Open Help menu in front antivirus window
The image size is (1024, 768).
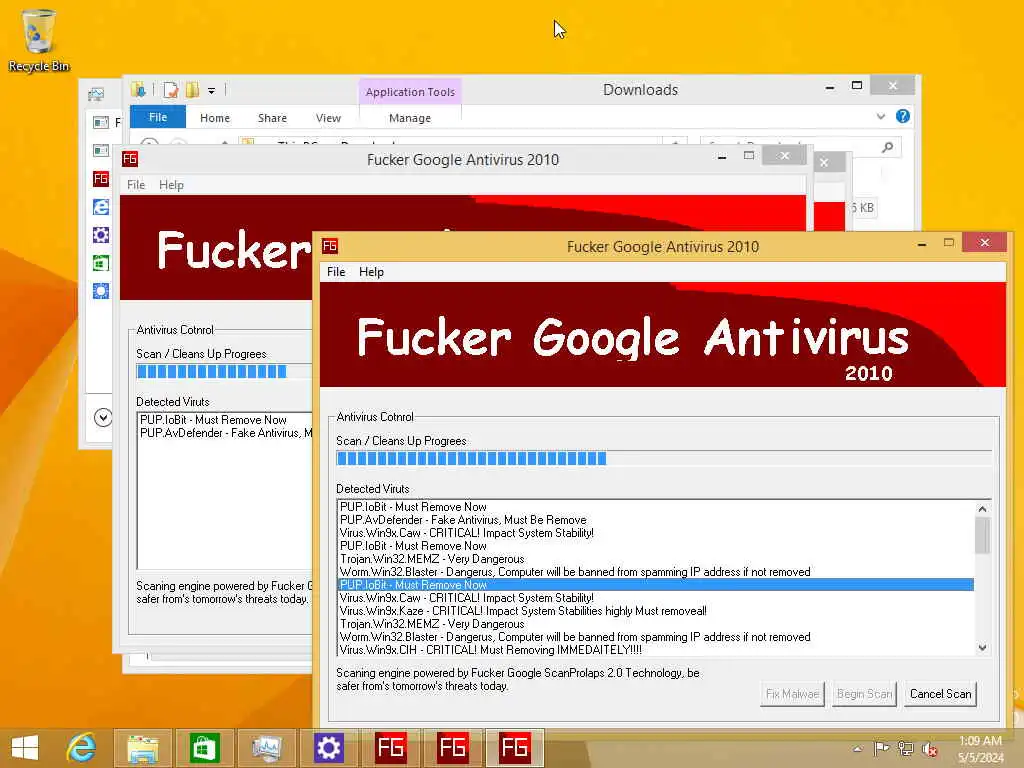(x=371, y=272)
